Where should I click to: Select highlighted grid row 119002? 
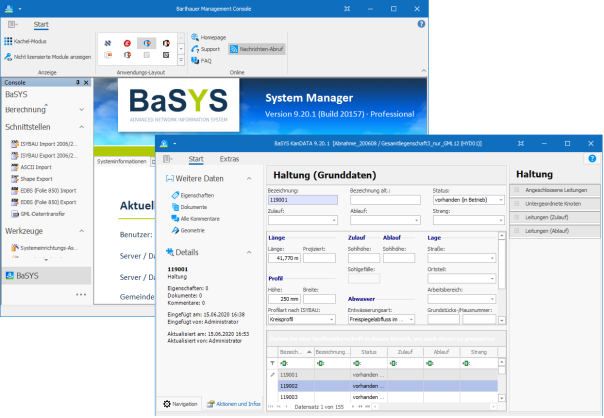[388, 386]
